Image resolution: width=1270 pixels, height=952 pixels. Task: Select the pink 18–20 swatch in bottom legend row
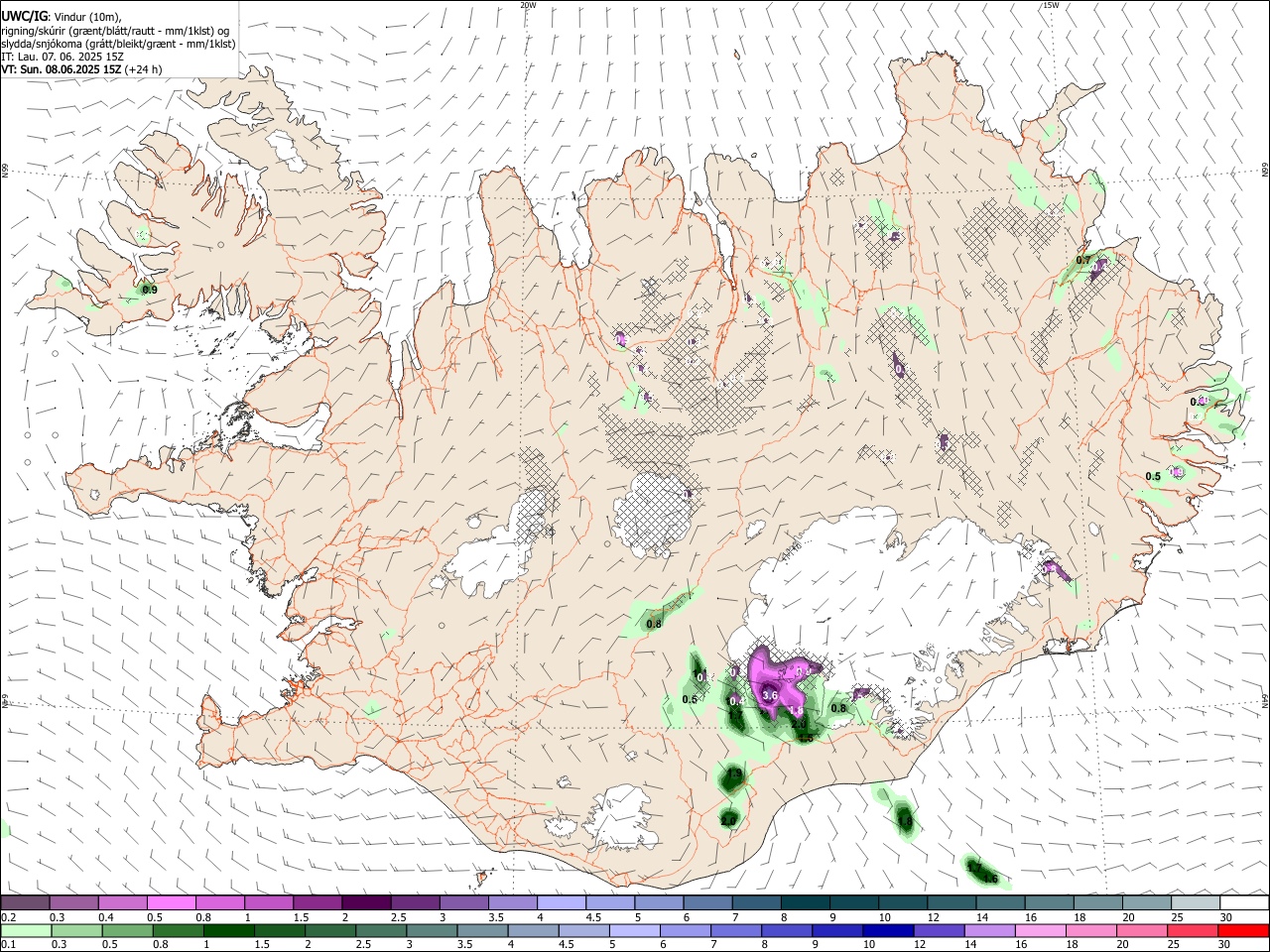pyautogui.click(x=1089, y=930)
